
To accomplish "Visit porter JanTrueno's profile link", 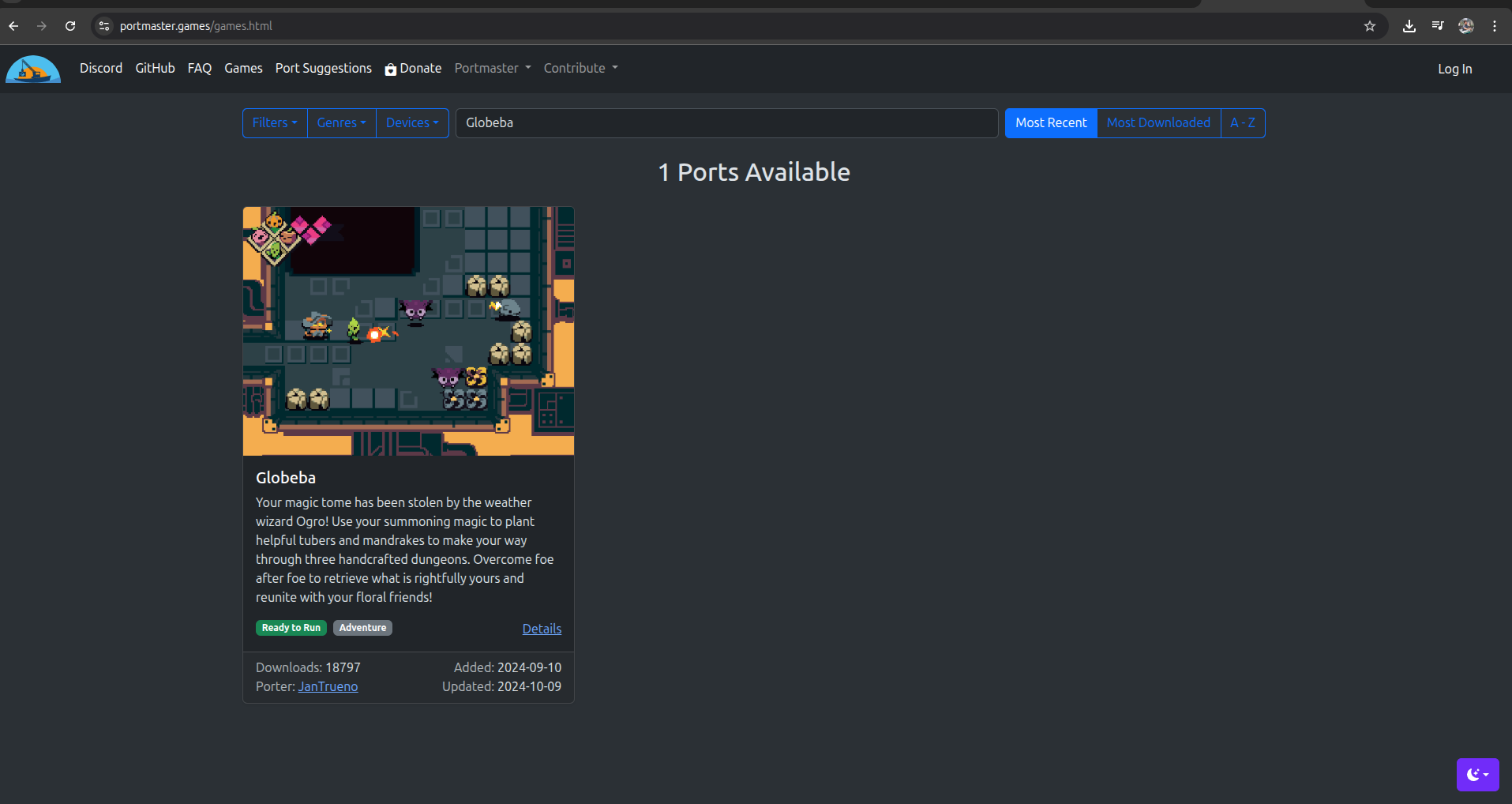I will (328, 687).
